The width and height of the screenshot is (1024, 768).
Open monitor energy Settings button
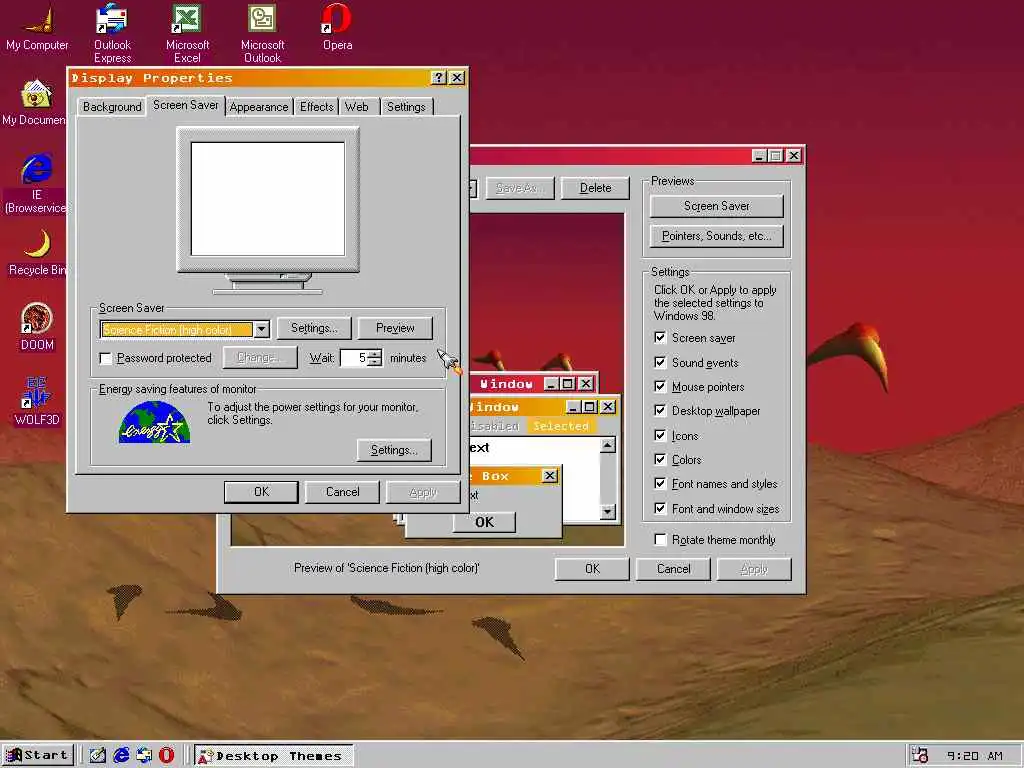[394, 450]
